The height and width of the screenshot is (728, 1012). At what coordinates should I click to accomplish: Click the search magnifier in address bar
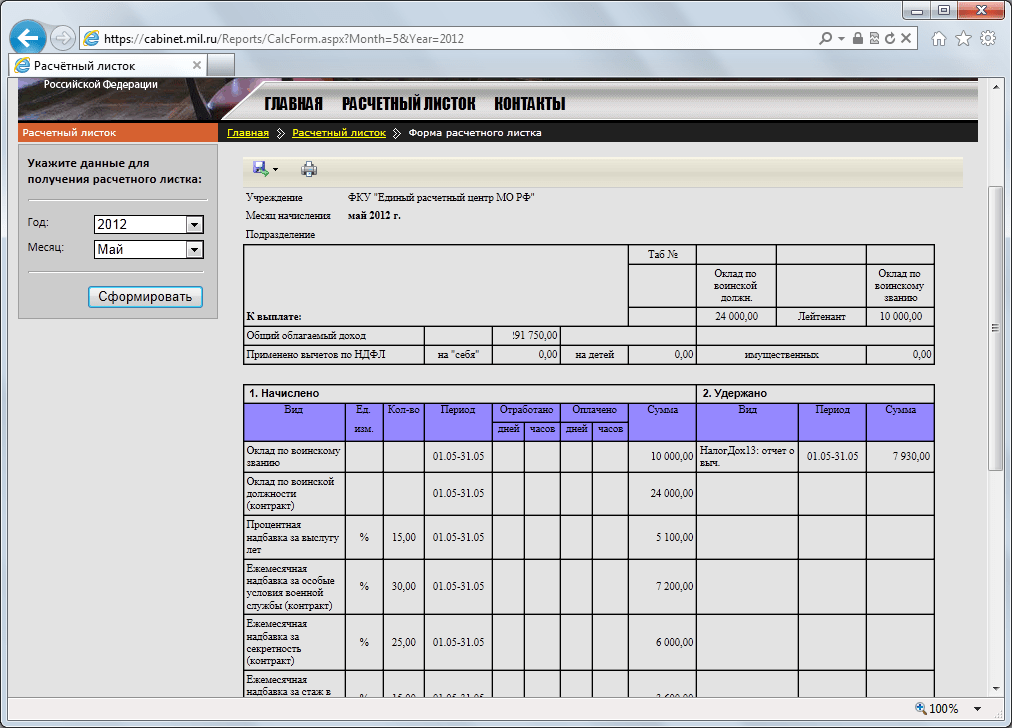coord(825,39)
